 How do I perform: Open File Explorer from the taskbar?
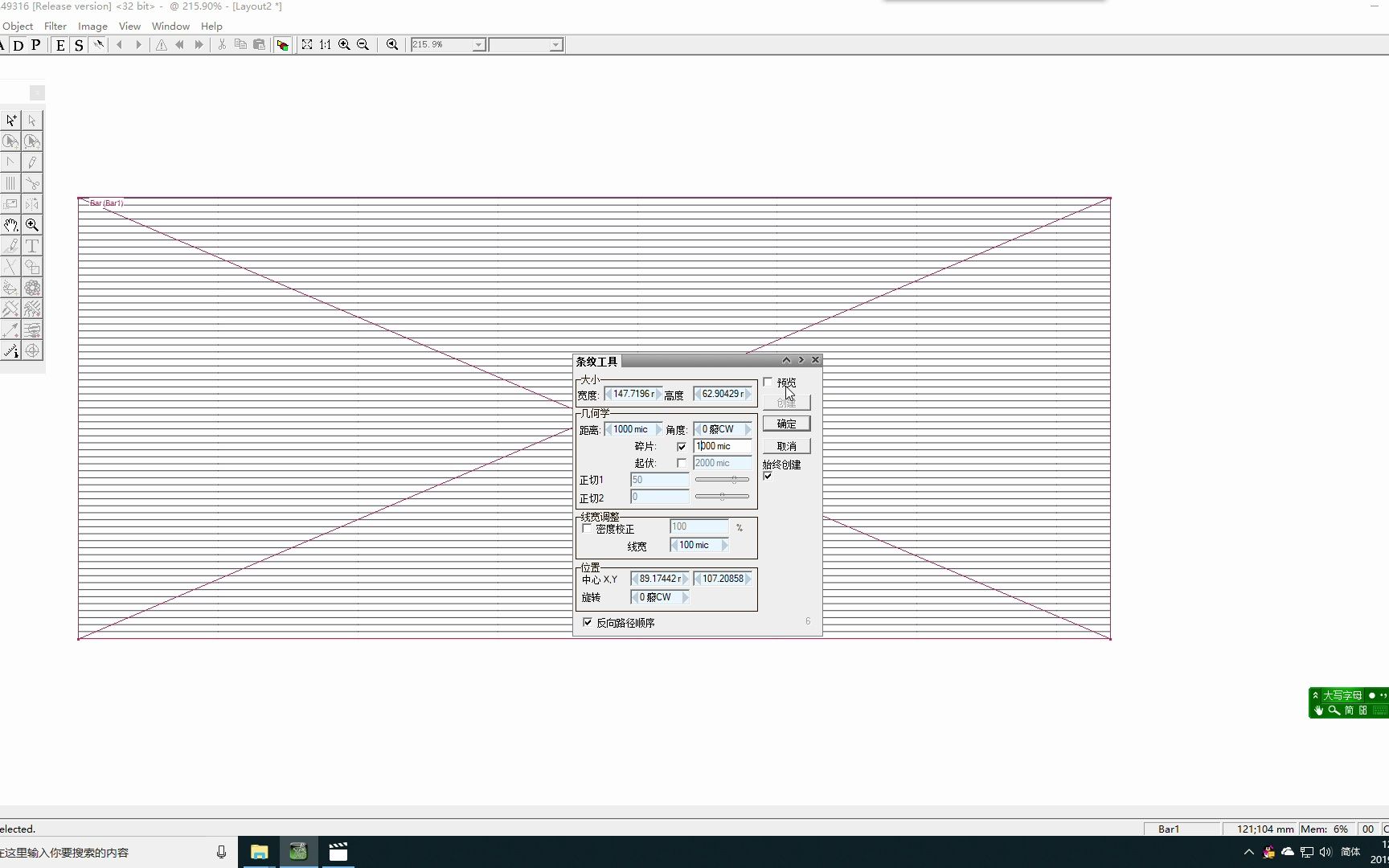[x=259, y=852]
